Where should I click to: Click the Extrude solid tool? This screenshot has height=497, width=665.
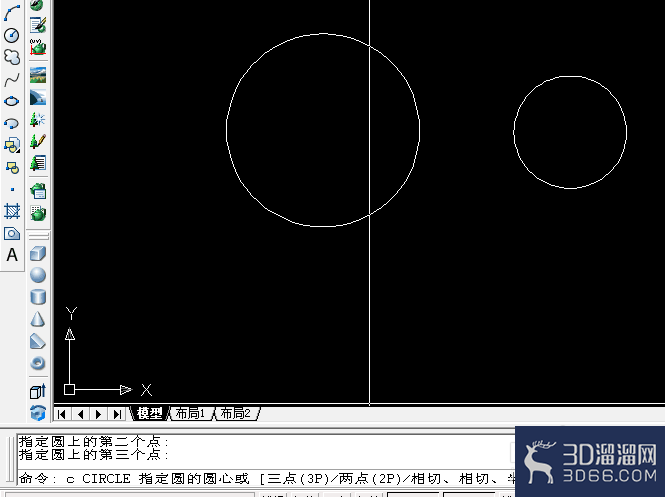tap(38, 391)
